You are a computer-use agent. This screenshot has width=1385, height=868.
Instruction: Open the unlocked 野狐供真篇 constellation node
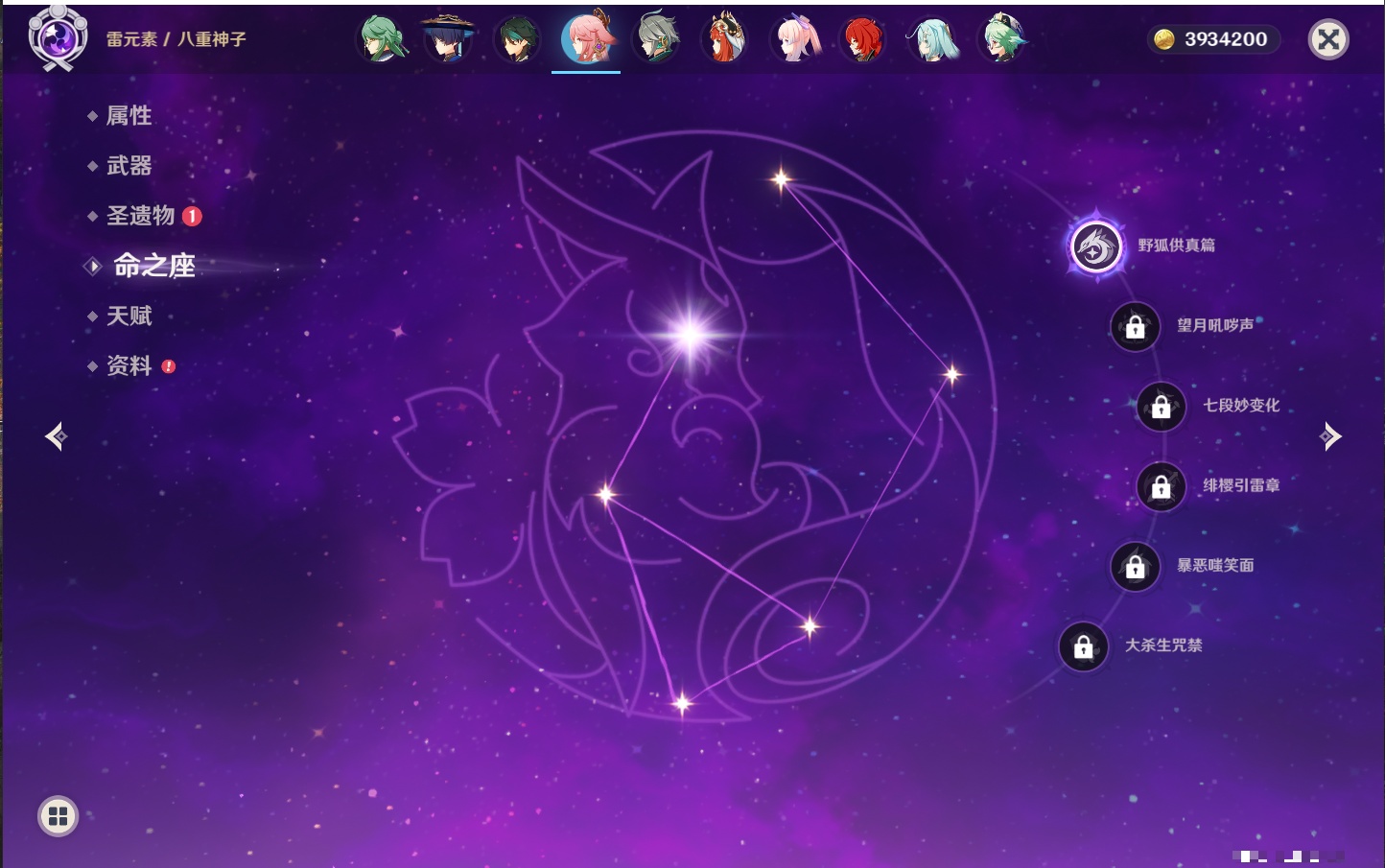(1096, 246)
